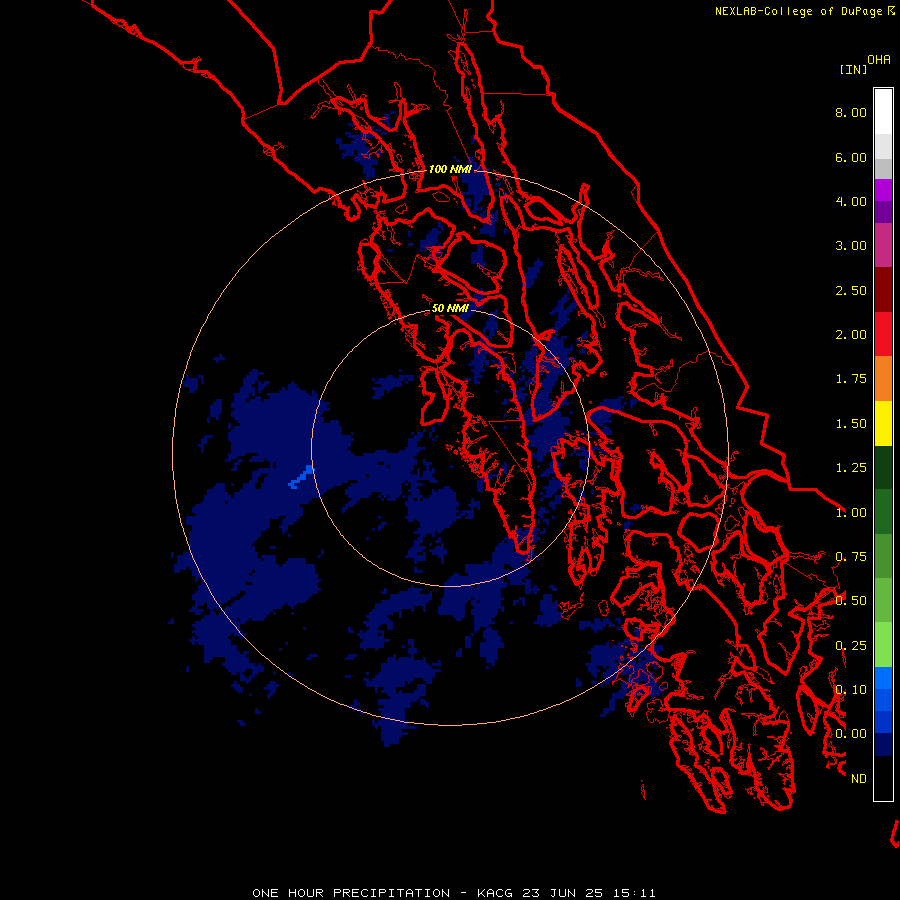
Task: Click the 1.50 legend value
Action: coord(851,424)
